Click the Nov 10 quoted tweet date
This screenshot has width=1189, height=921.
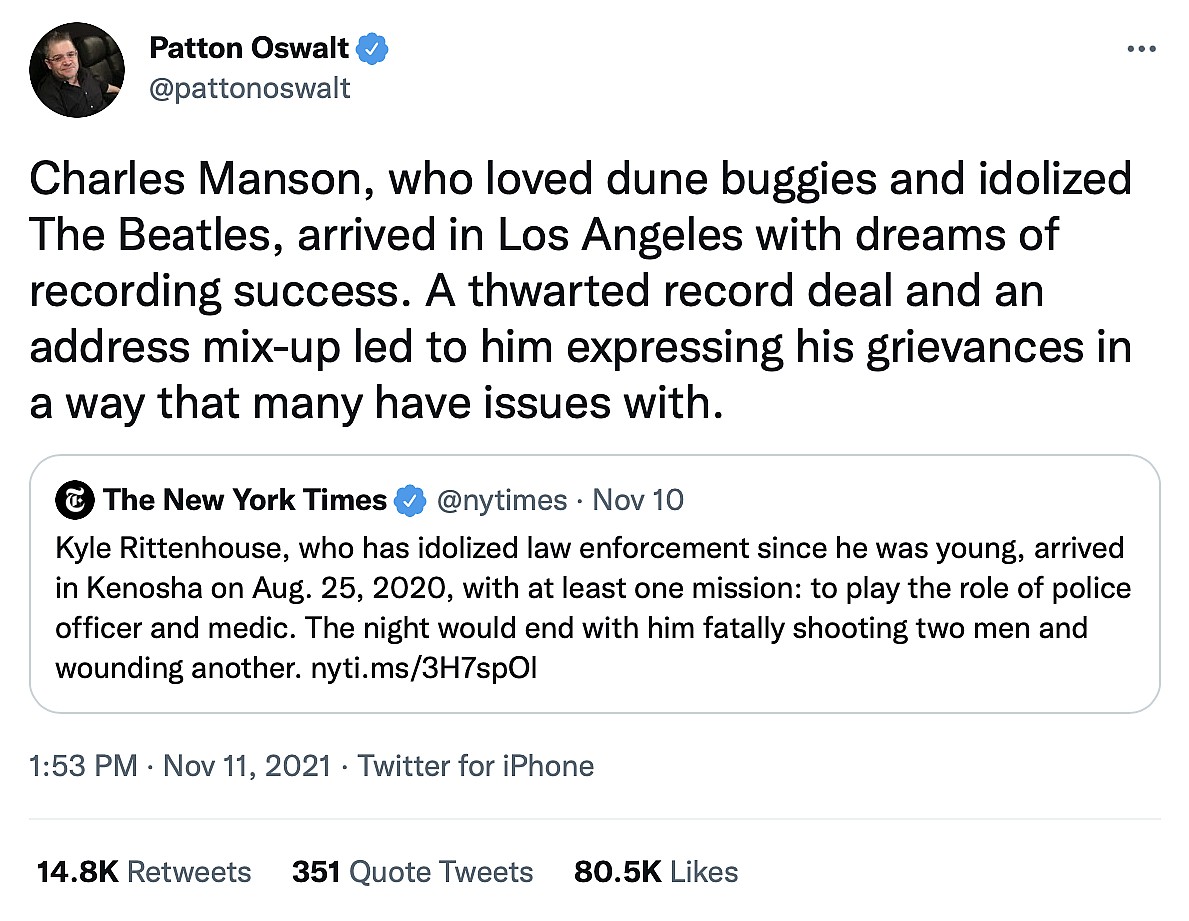tap(638, 500)
